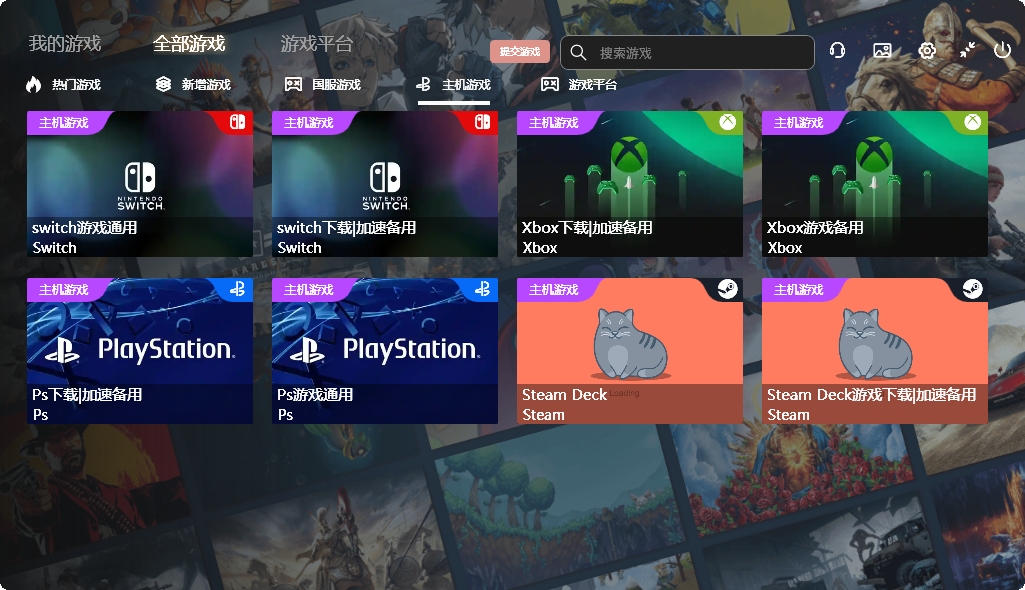
Task: Click Switch badge on switch游戏通用 card
Action: [x=237, y=122]
